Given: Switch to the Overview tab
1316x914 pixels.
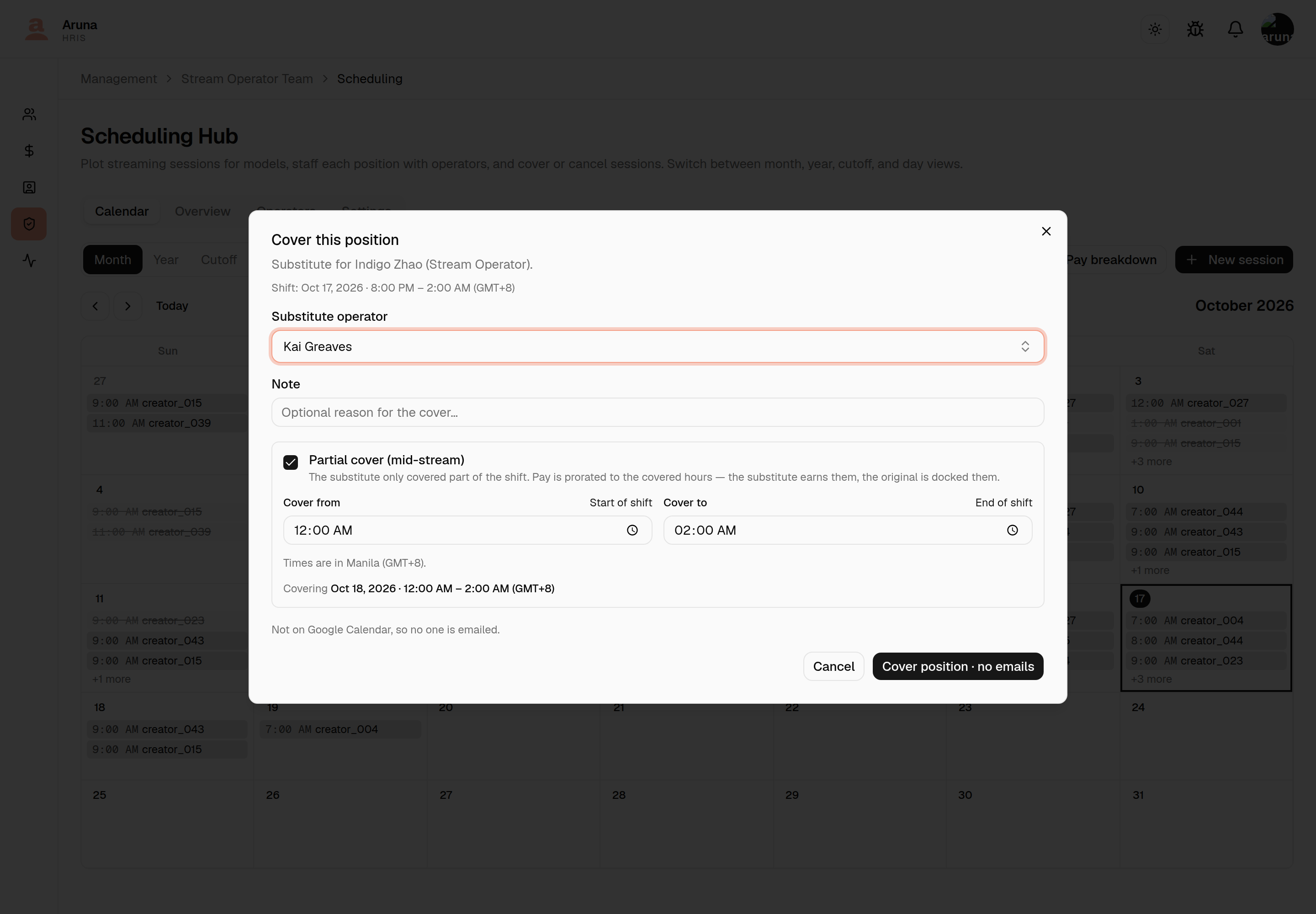Looking at the screenshot, I should pyautogui.click(x=202, y=211).
